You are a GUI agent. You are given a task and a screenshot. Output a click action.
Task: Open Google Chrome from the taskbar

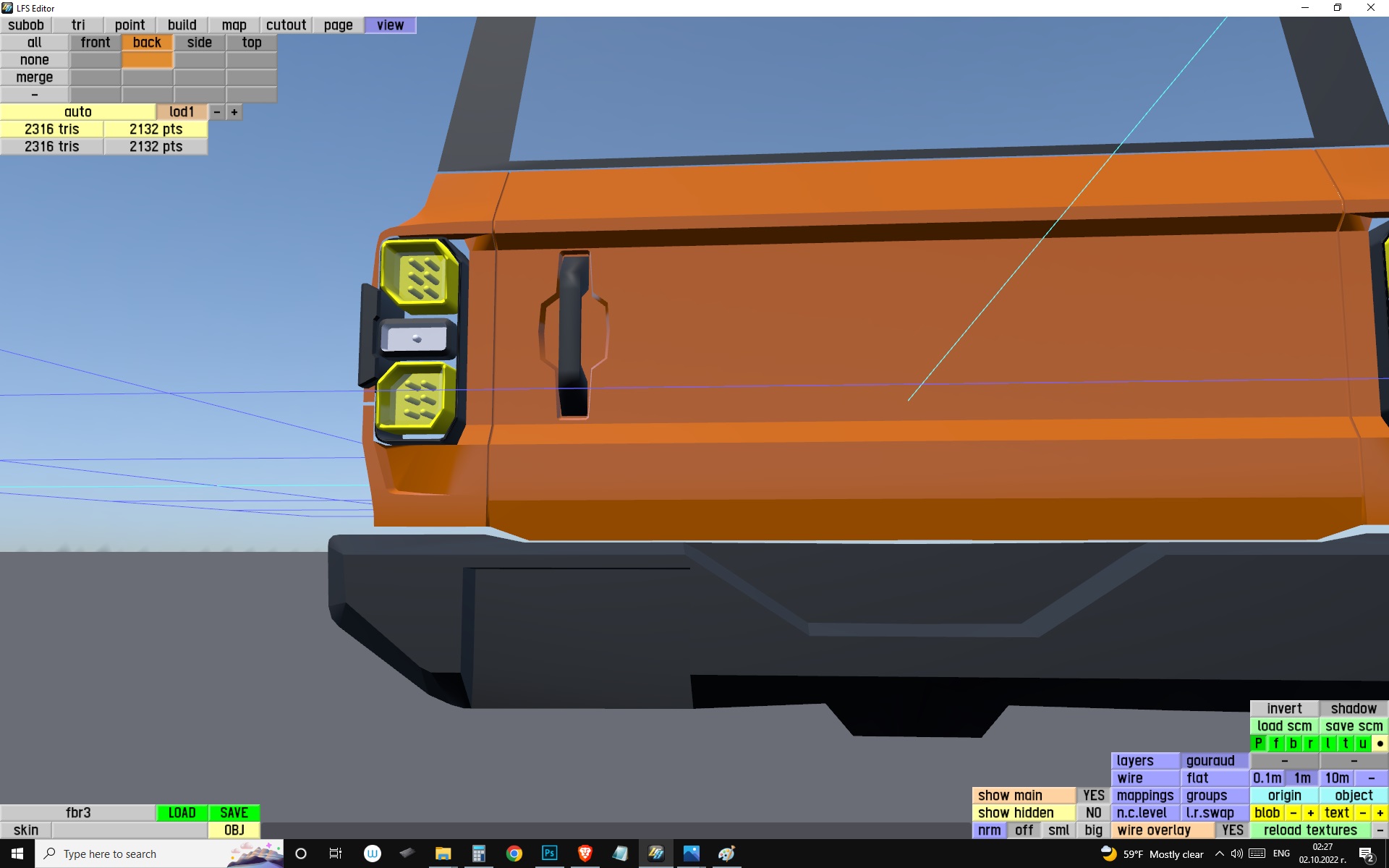tap(514, 854)
